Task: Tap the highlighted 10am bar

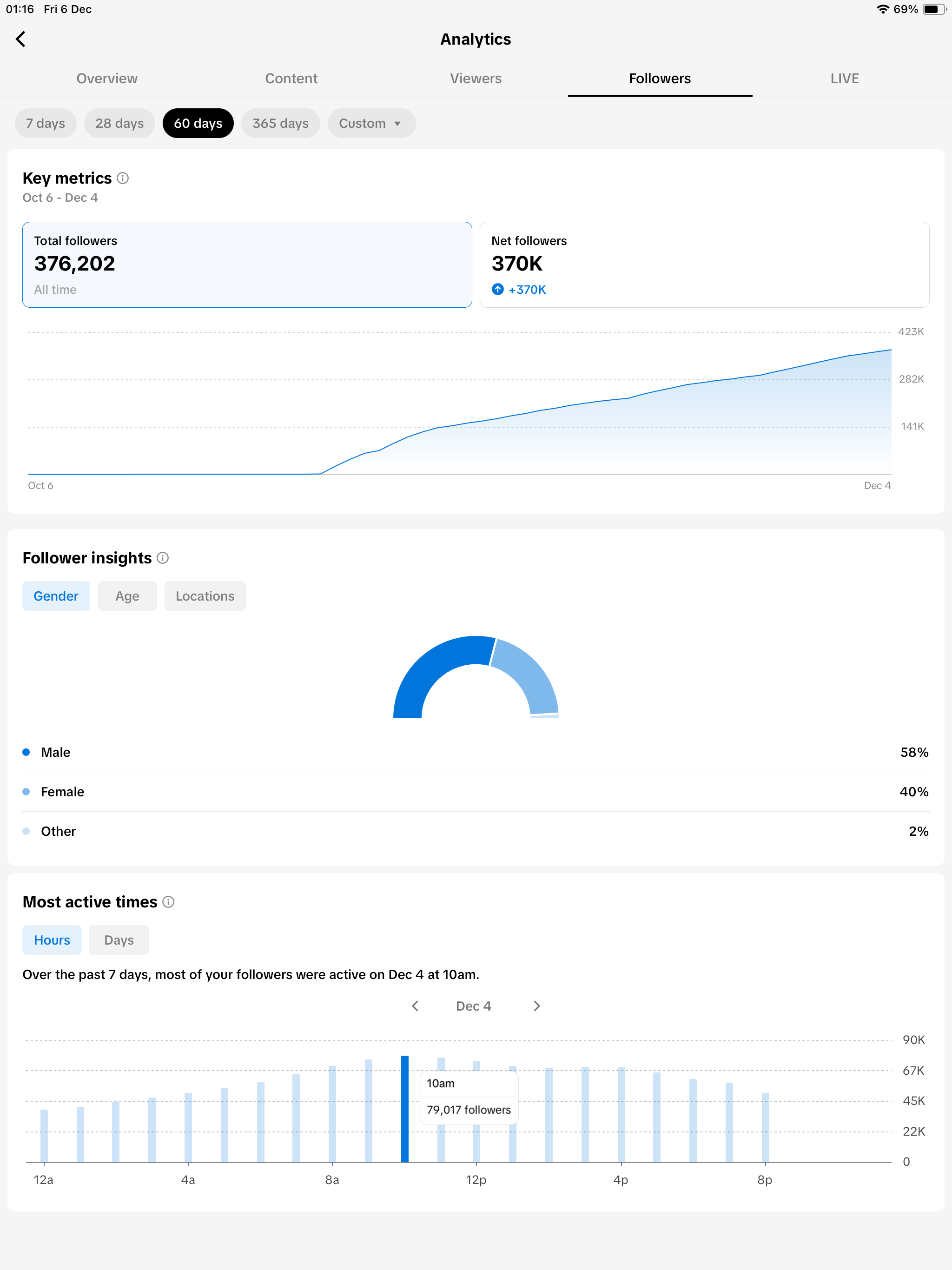Action: (x=405, y=1109)
